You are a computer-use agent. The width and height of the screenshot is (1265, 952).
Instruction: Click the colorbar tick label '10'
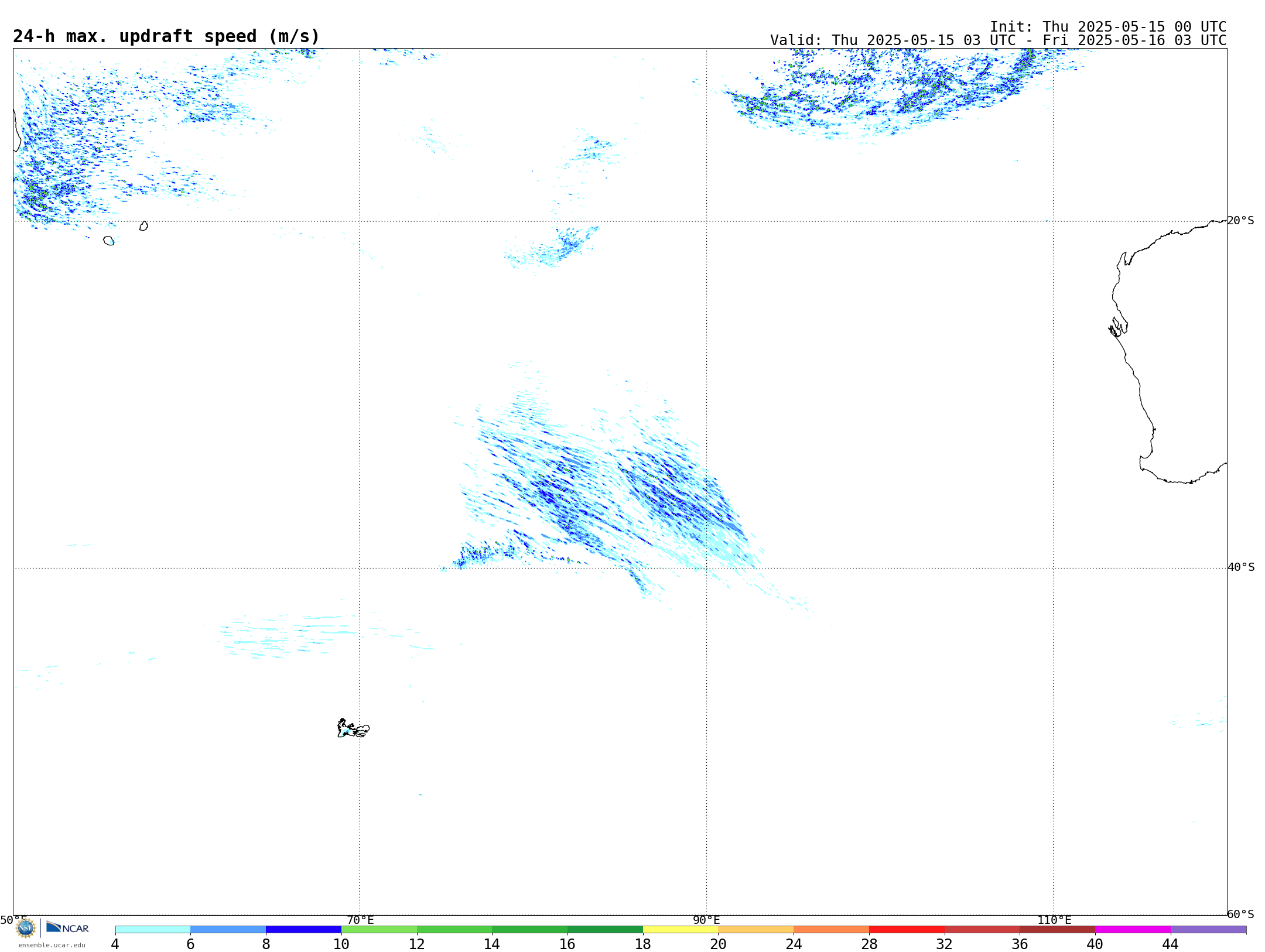coord(341,944)
